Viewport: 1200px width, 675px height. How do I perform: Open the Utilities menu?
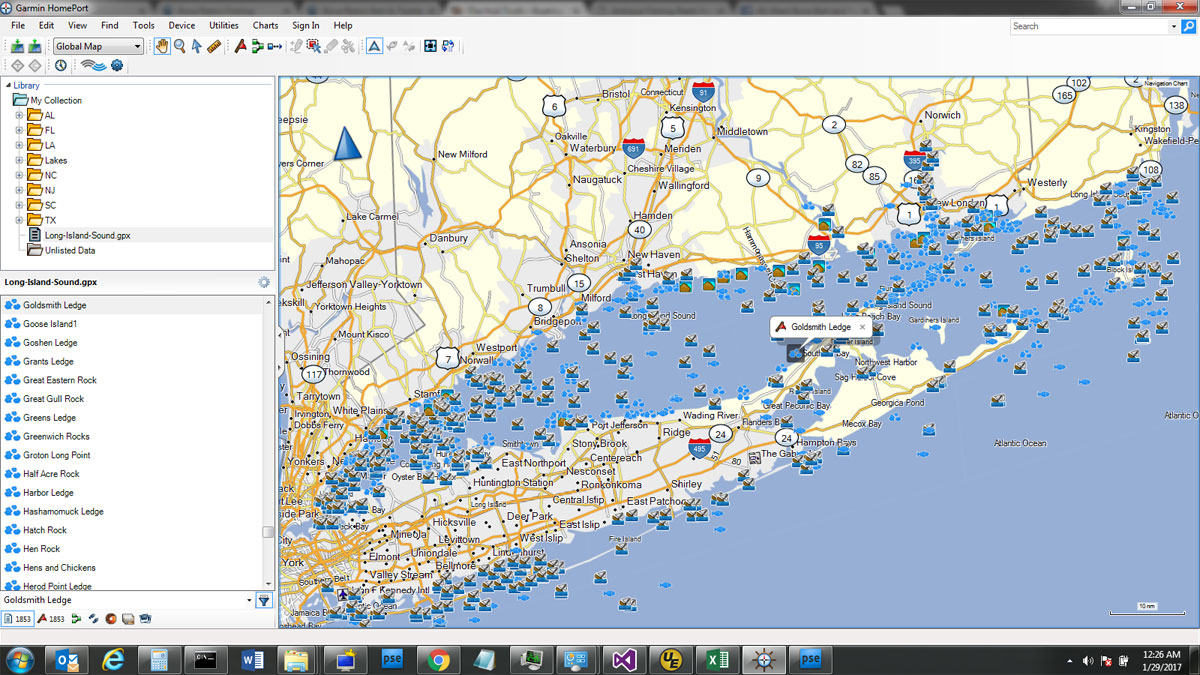224,25
